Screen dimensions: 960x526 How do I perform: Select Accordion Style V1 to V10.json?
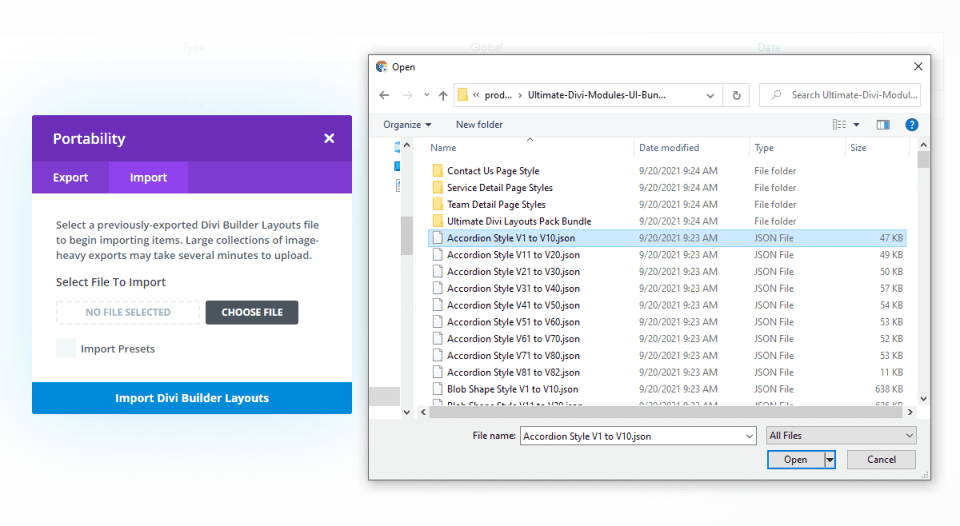667,238
